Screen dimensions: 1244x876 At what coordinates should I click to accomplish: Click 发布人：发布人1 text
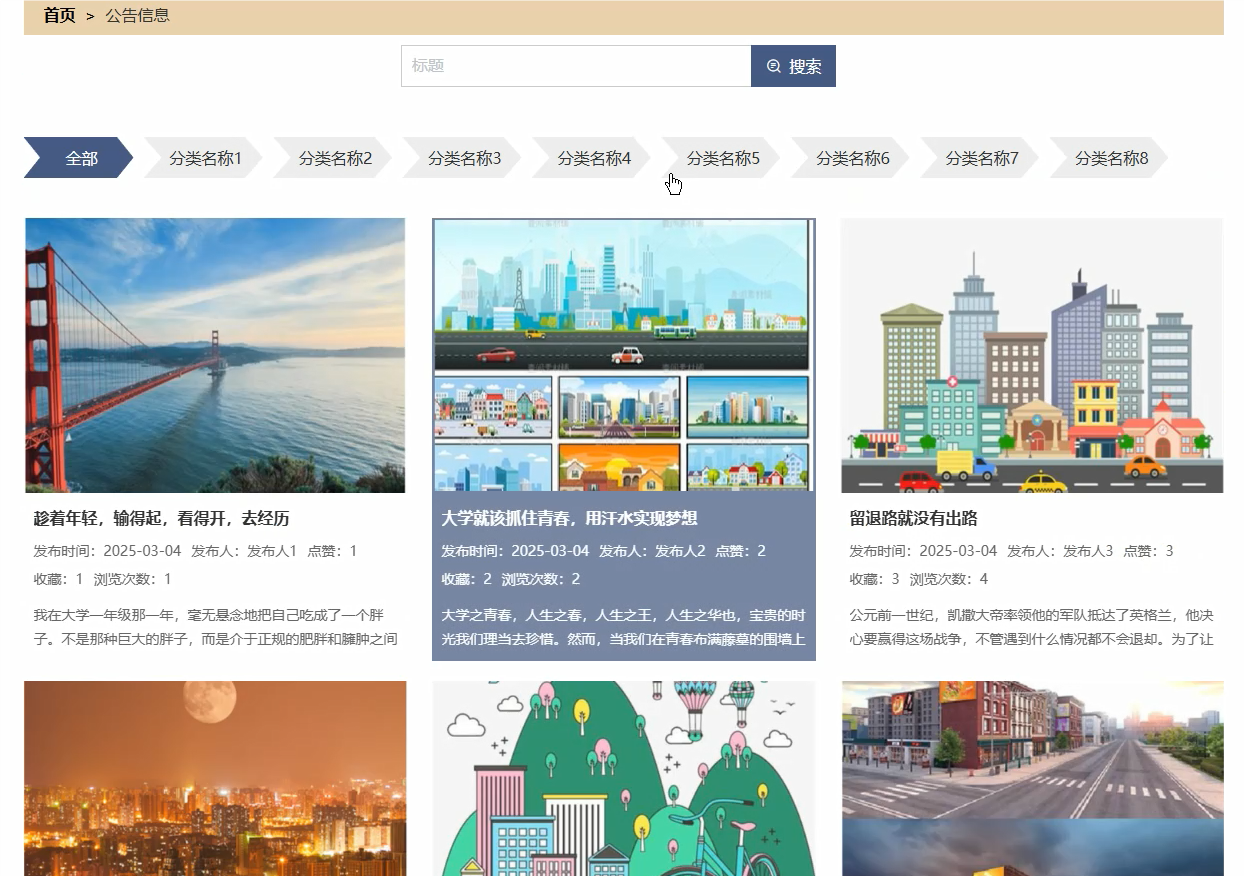(x=244, y=551)
